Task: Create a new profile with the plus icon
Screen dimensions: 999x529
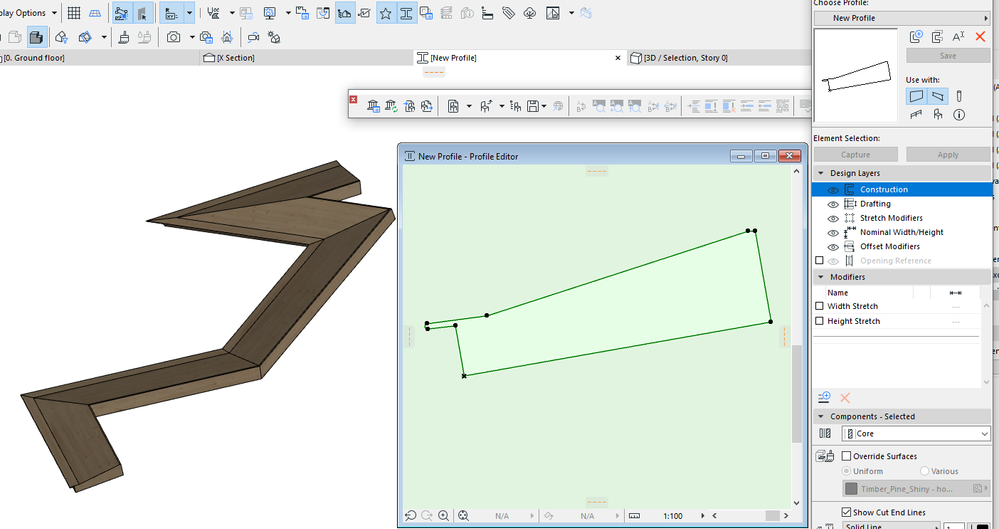Action: (916, 37)
